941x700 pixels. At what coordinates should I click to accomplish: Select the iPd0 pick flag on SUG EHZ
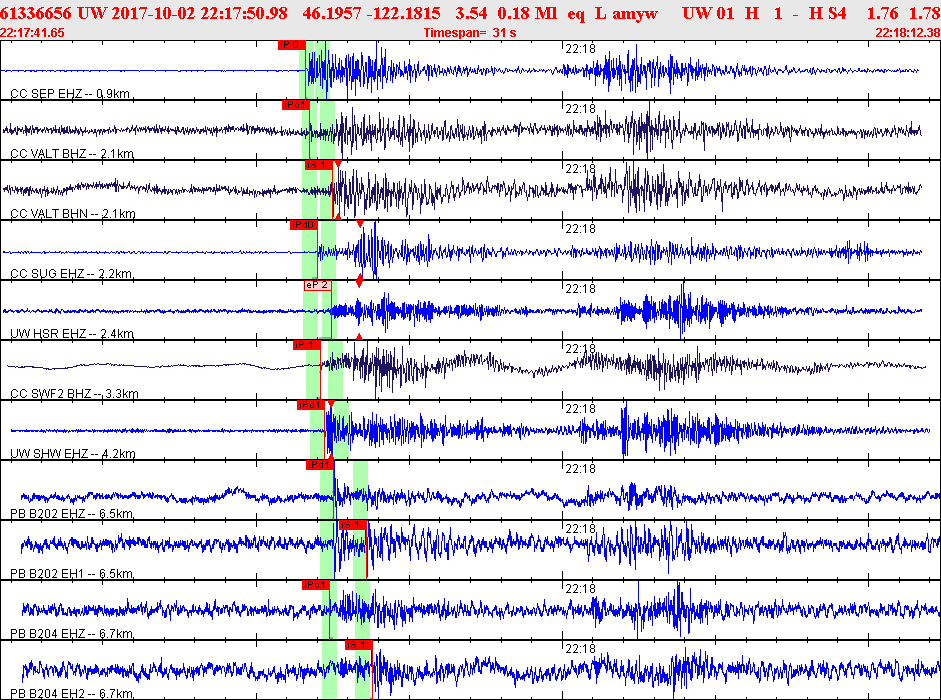(304, 225)
